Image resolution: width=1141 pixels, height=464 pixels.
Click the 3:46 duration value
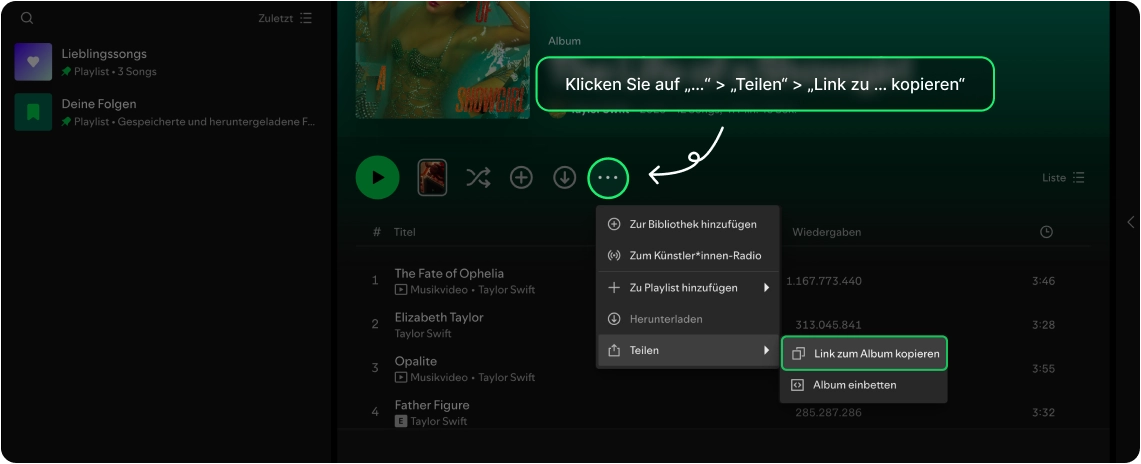coord(1043,281)
